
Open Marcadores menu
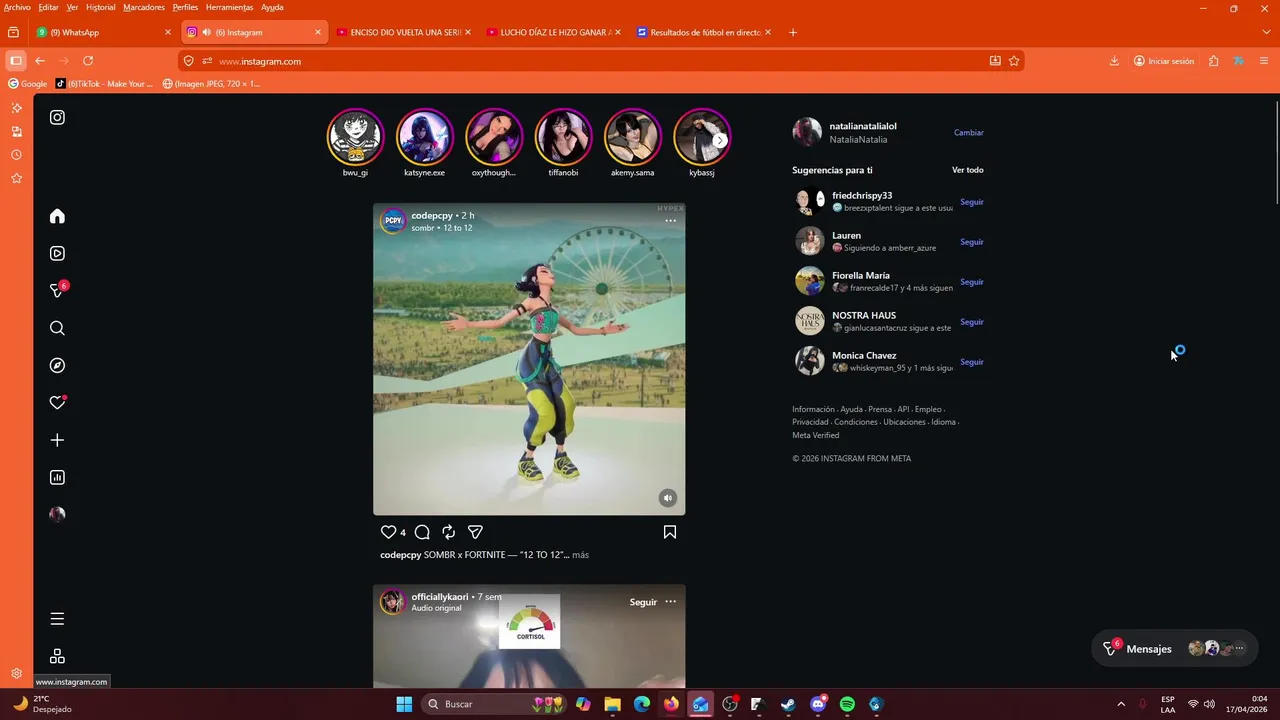pyautogui.click(x=144, y=7)
